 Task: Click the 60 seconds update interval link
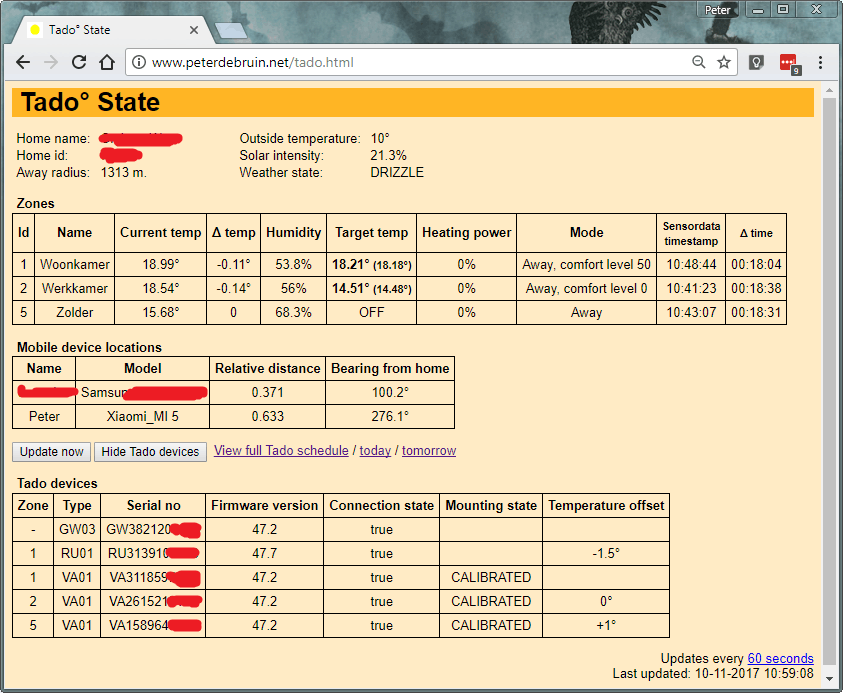coord(780,658)
